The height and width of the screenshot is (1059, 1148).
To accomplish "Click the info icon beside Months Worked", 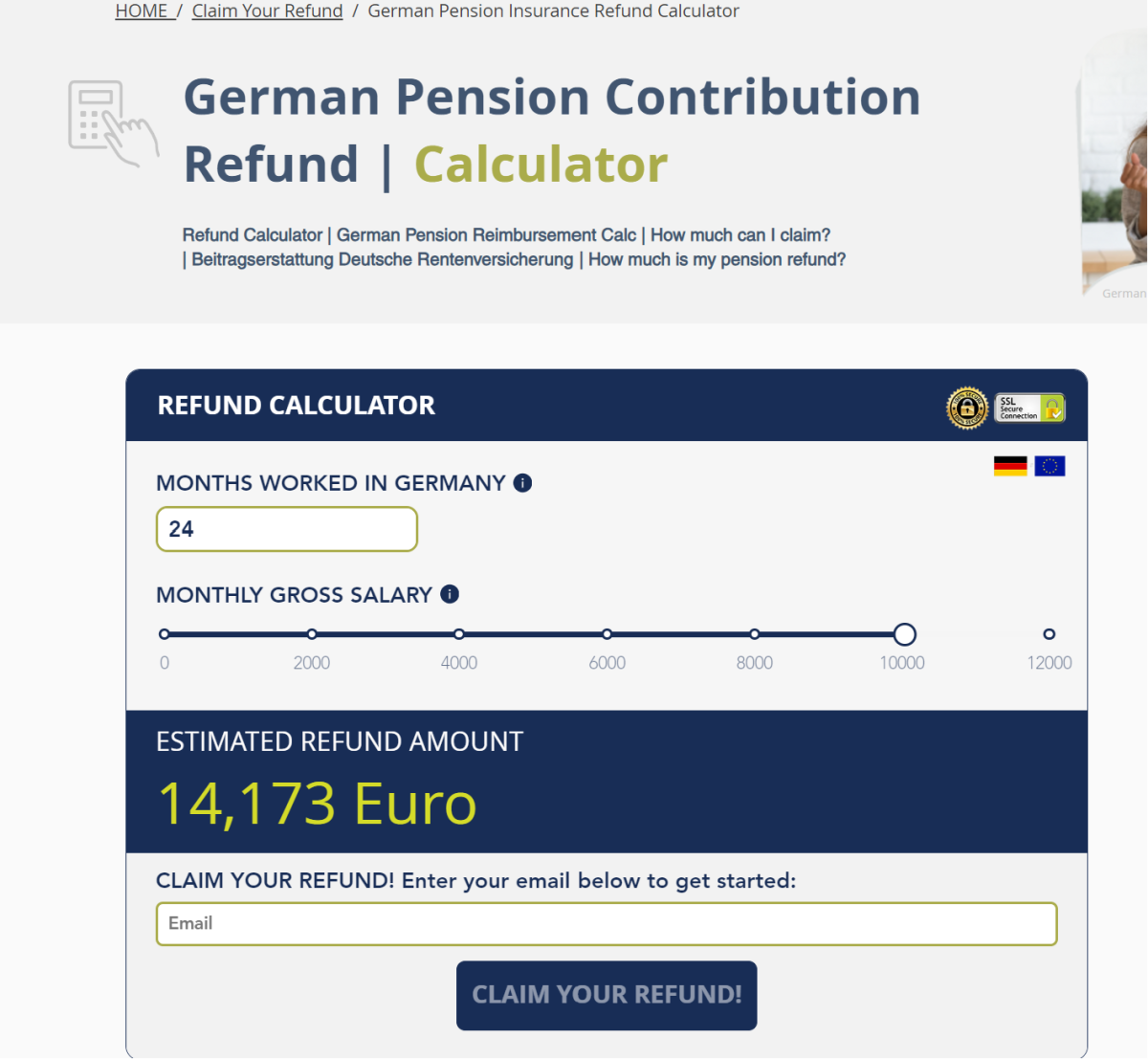I will point(522,483).
